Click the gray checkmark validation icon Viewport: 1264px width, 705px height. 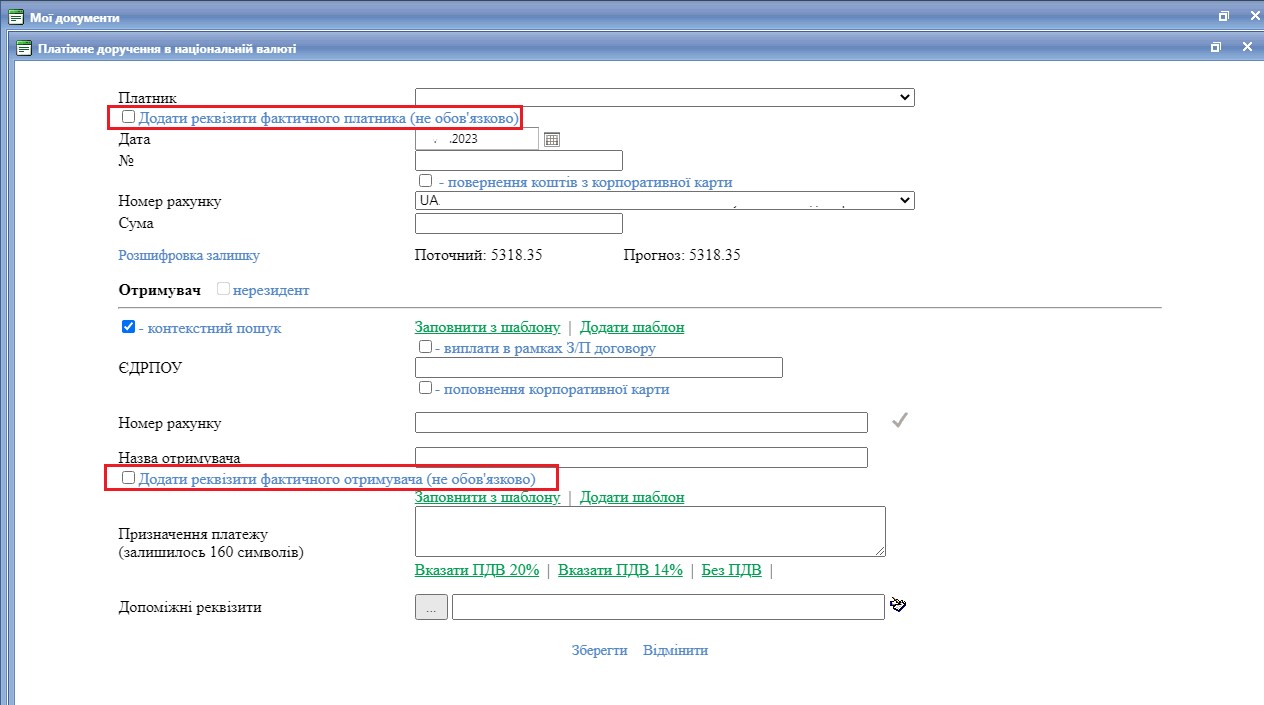point(899,421)
